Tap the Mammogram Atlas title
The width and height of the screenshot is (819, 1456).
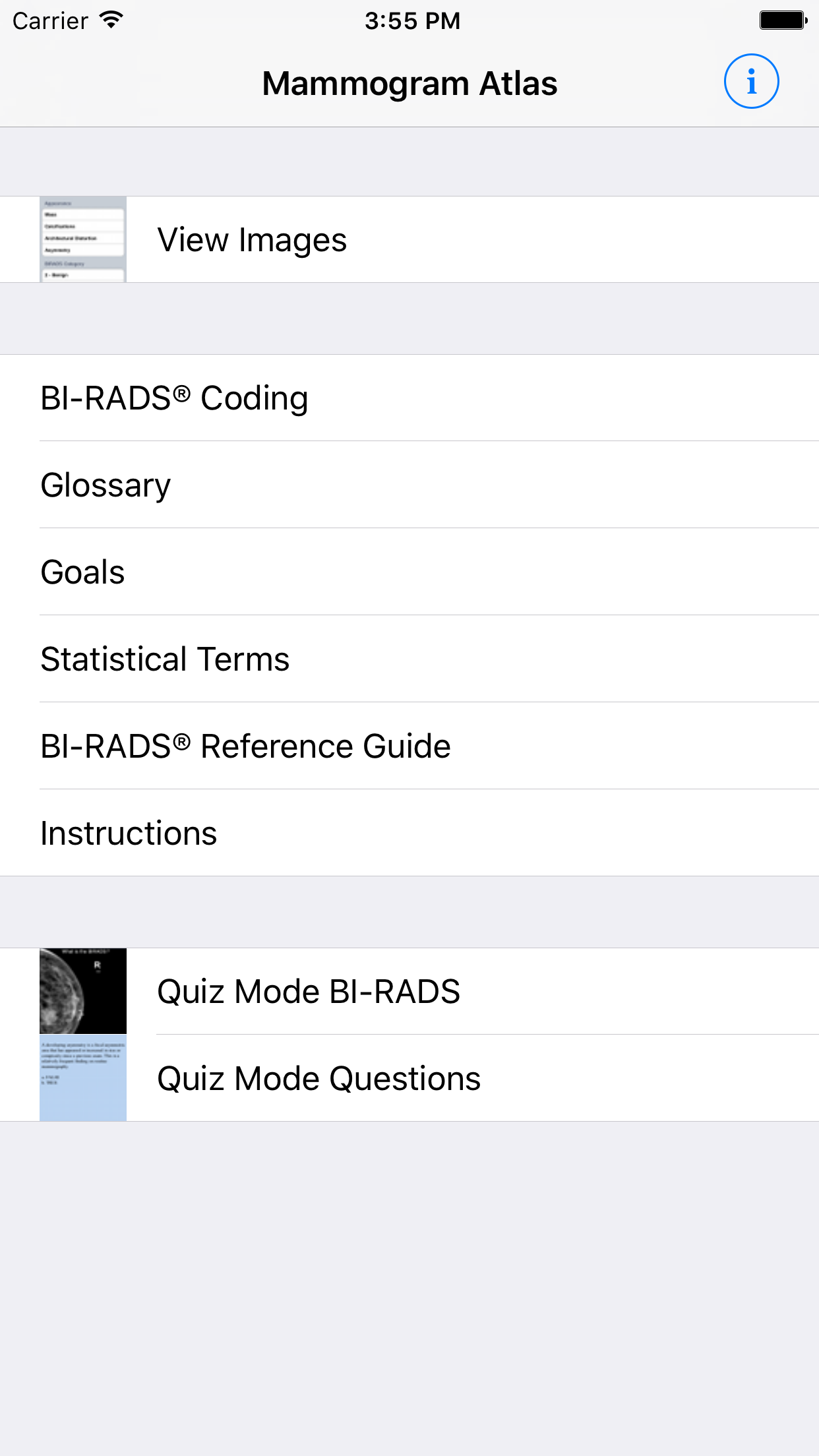(x=409, y=84)
